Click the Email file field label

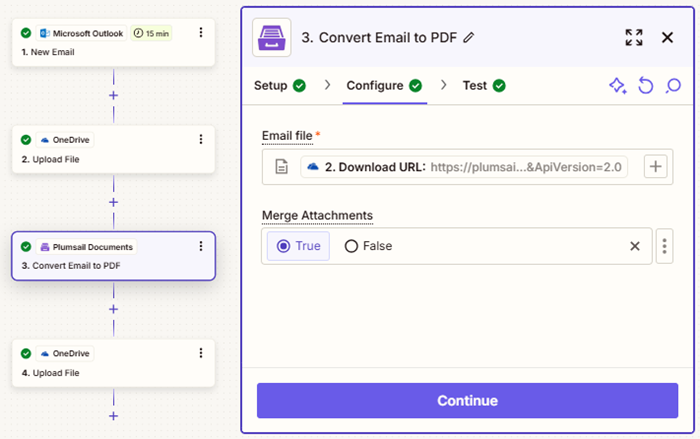(287, 136)
